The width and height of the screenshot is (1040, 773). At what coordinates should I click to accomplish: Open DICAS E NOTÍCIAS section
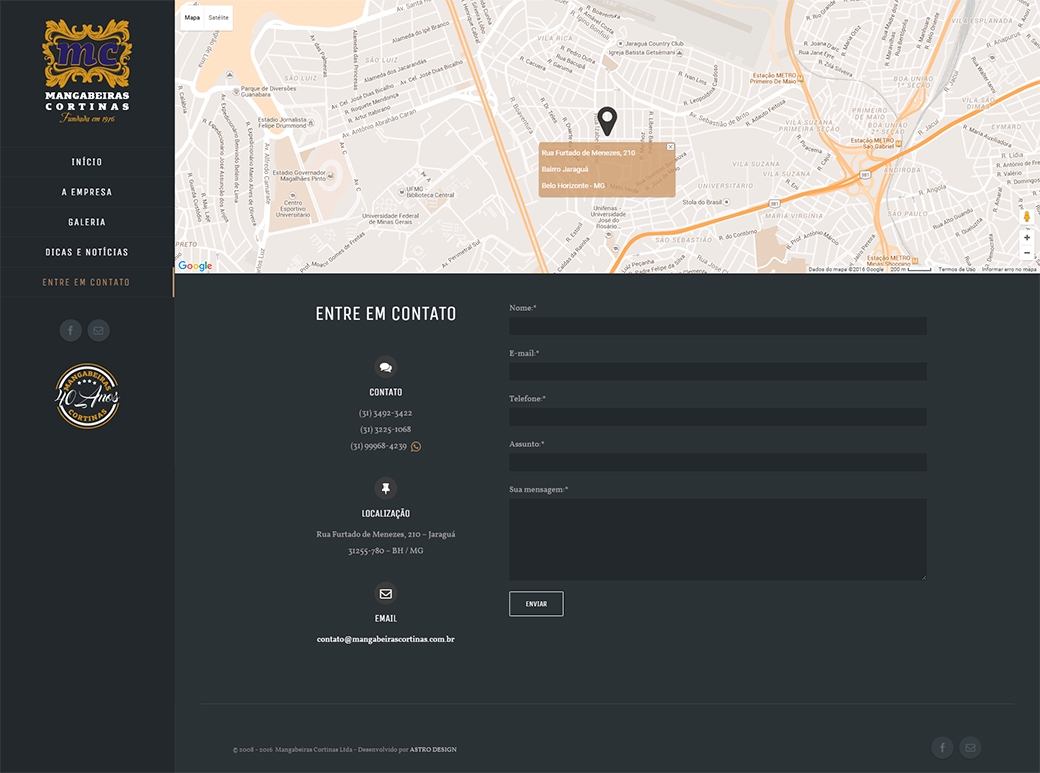tap(87, 252)
